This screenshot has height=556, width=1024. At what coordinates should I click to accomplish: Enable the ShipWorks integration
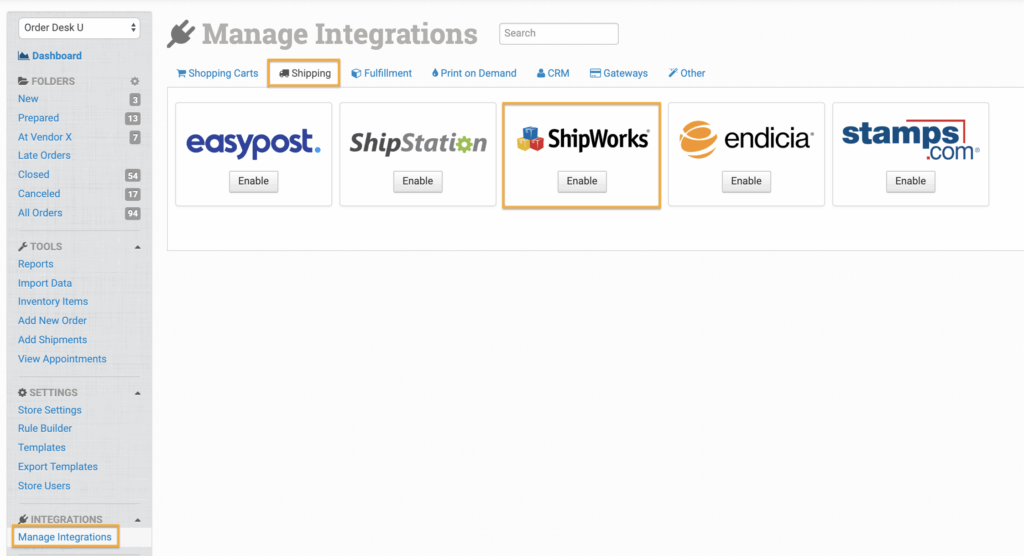(582, 181)
